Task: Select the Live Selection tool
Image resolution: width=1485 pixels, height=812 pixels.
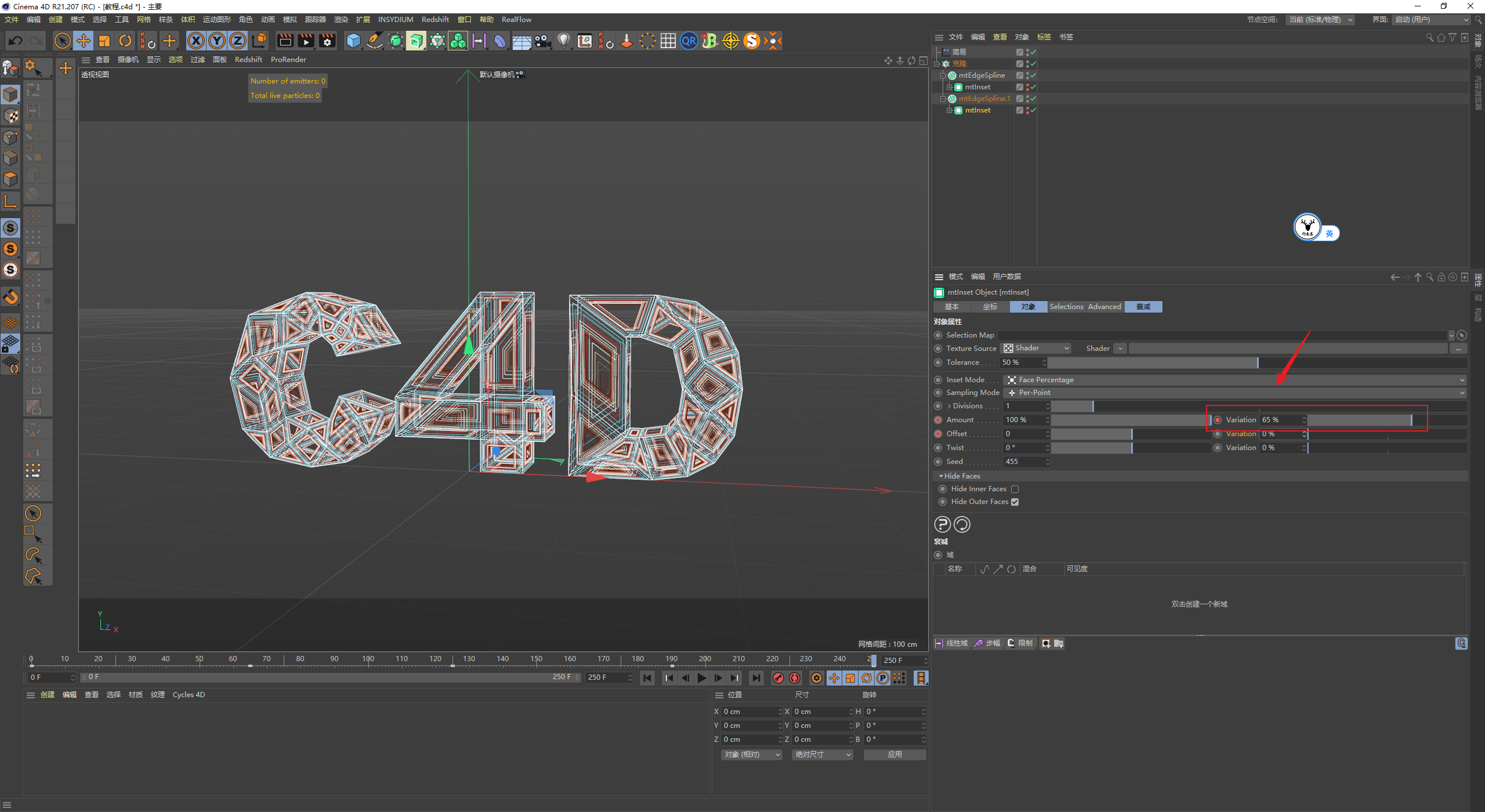Action: 62,41
